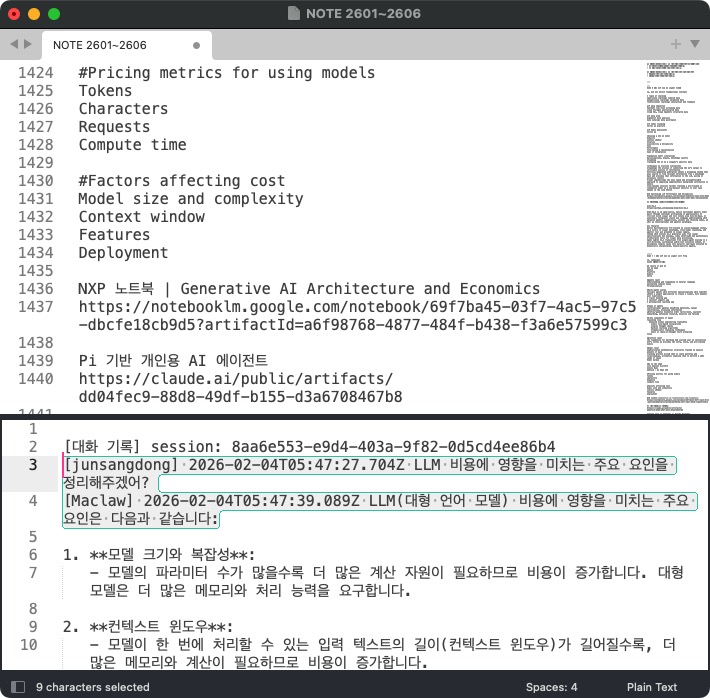Image resolution: width=710 pixels, height=698 pixels.
Task: Toggle the sidebar icon in status bar
Action: click(x=17, y=687)
